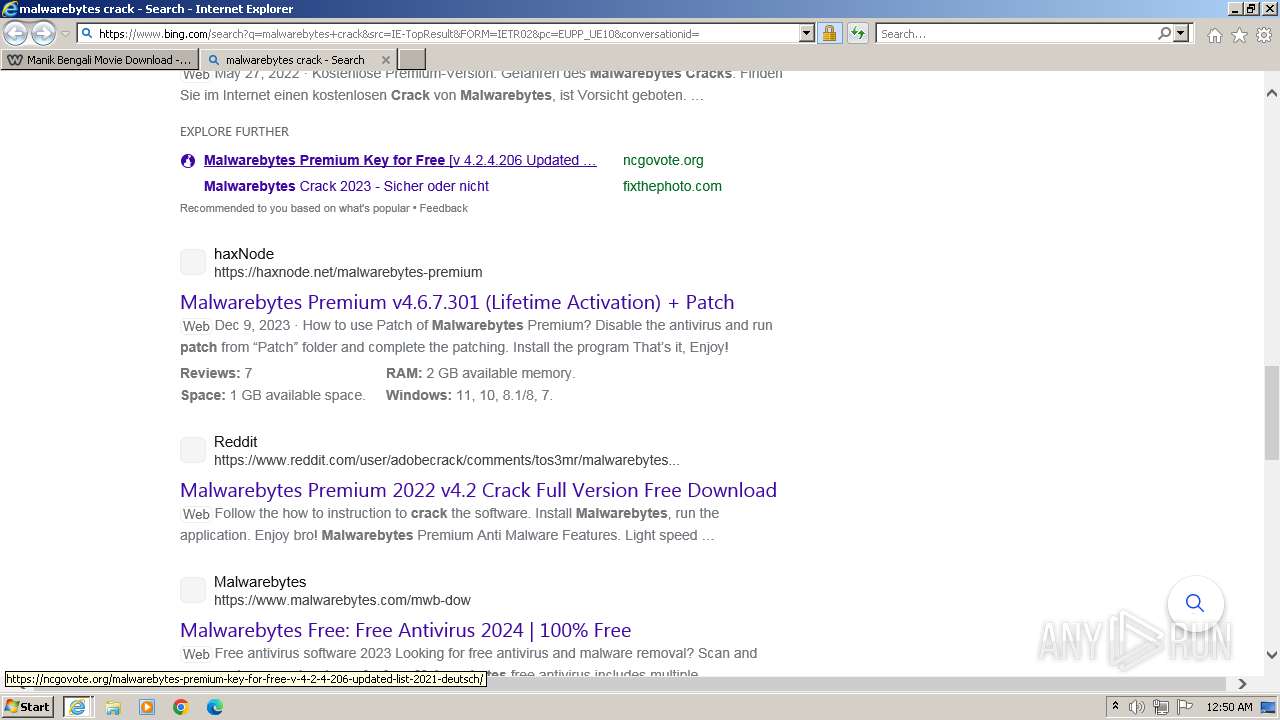Click the Action Center flag tray icon
1280x720 pixels.
(1184, 707)
